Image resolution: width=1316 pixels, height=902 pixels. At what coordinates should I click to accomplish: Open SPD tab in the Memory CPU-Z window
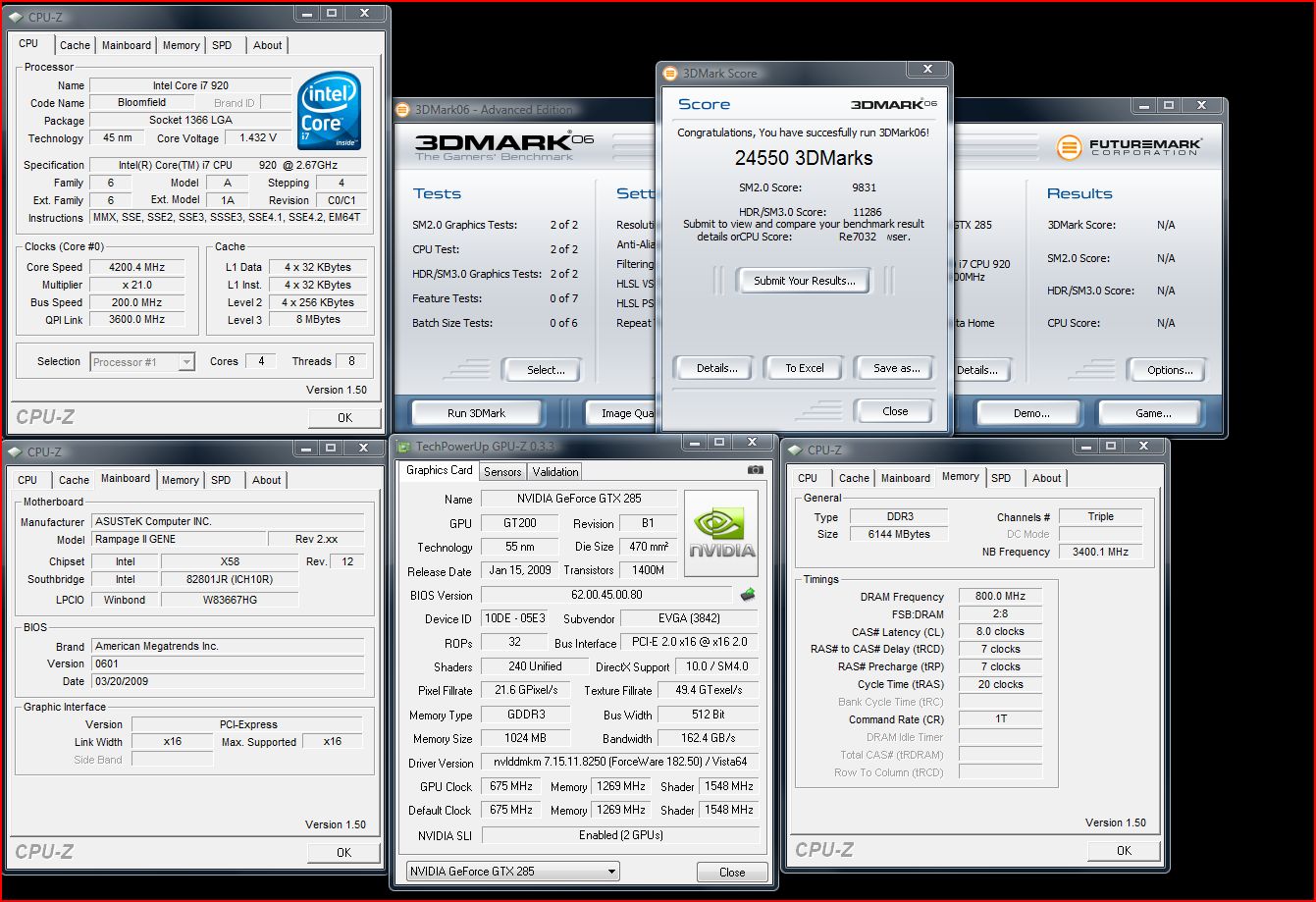pos(1001,478)
